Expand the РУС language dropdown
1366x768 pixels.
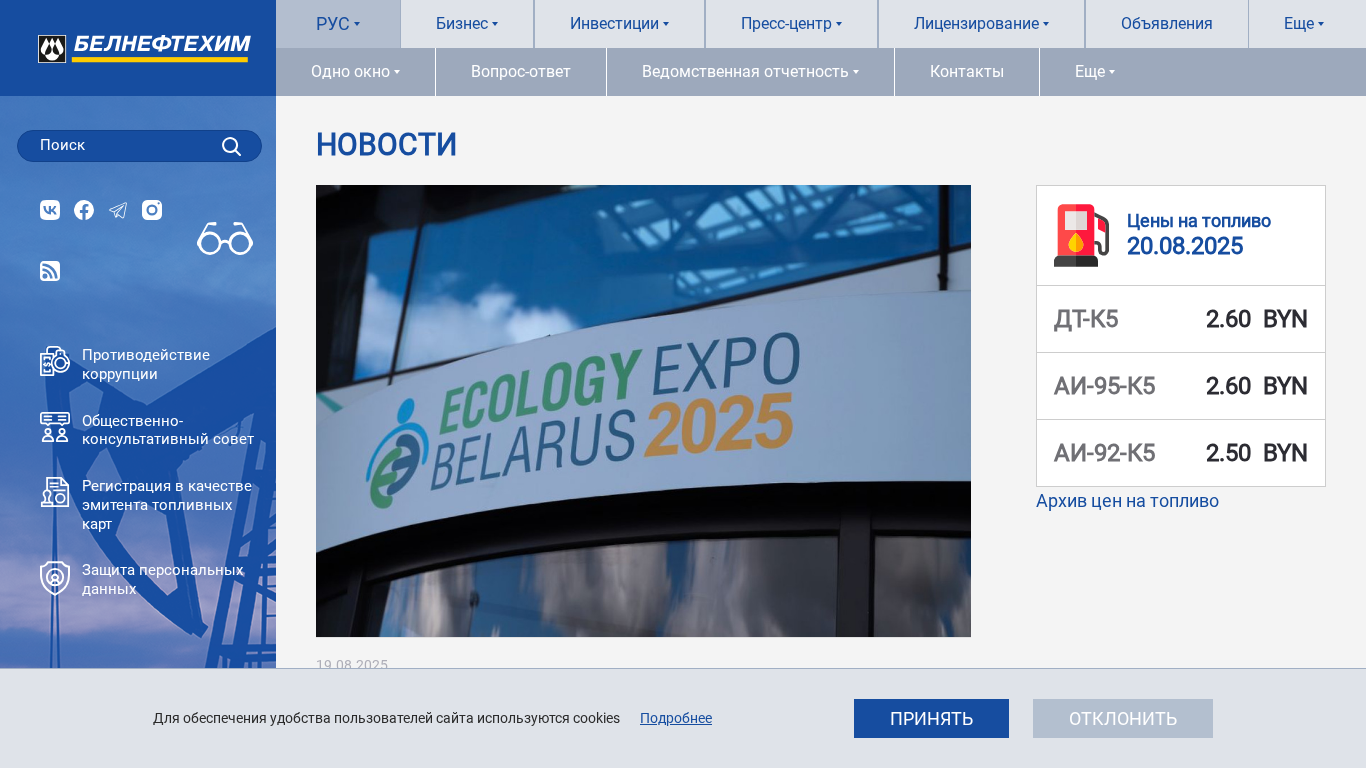click(338, 24)
